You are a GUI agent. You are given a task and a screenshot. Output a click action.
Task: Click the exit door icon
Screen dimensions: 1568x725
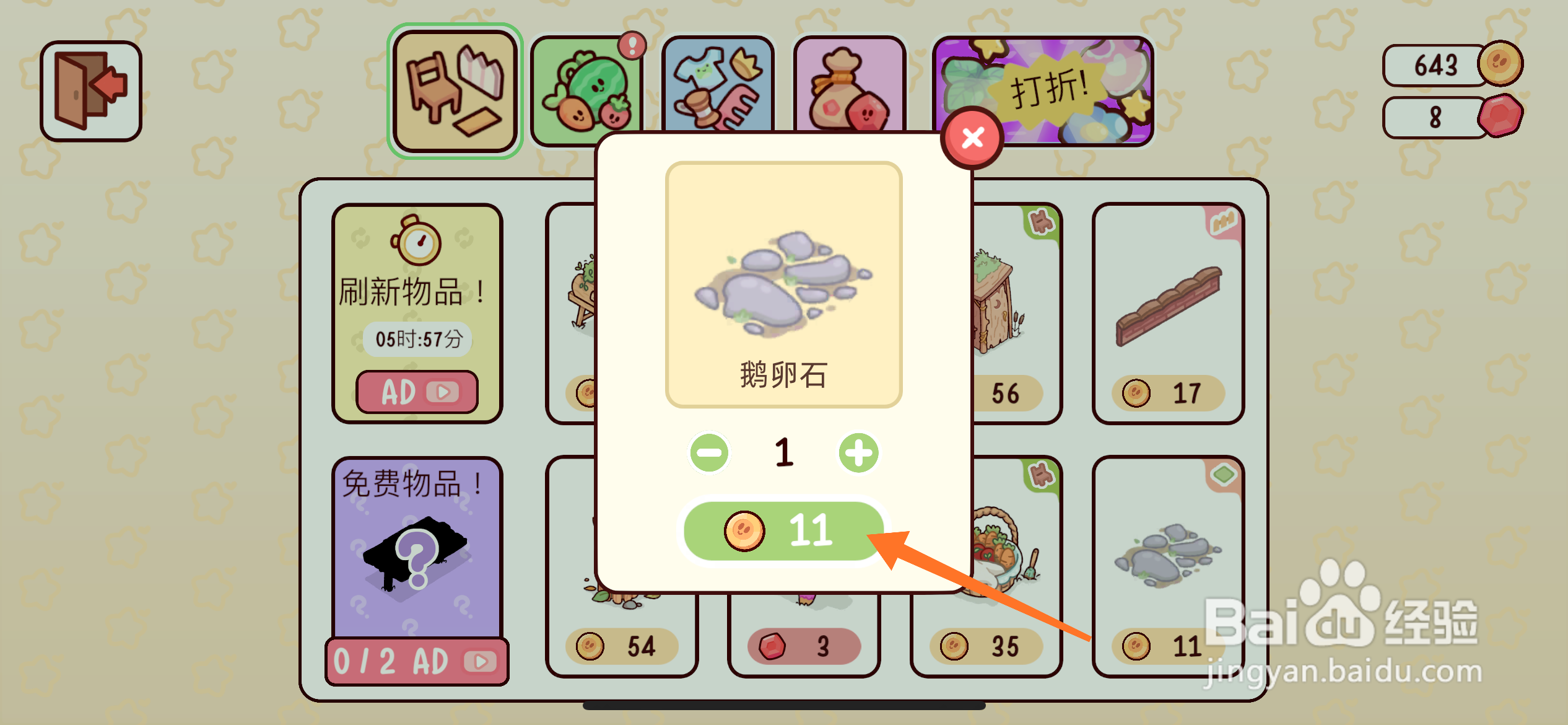[x=91, y=91]
